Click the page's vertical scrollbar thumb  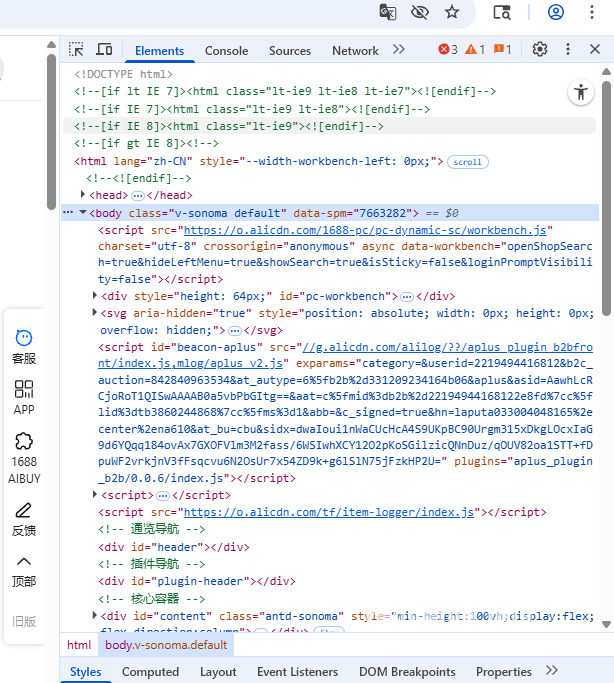(51, 132)
